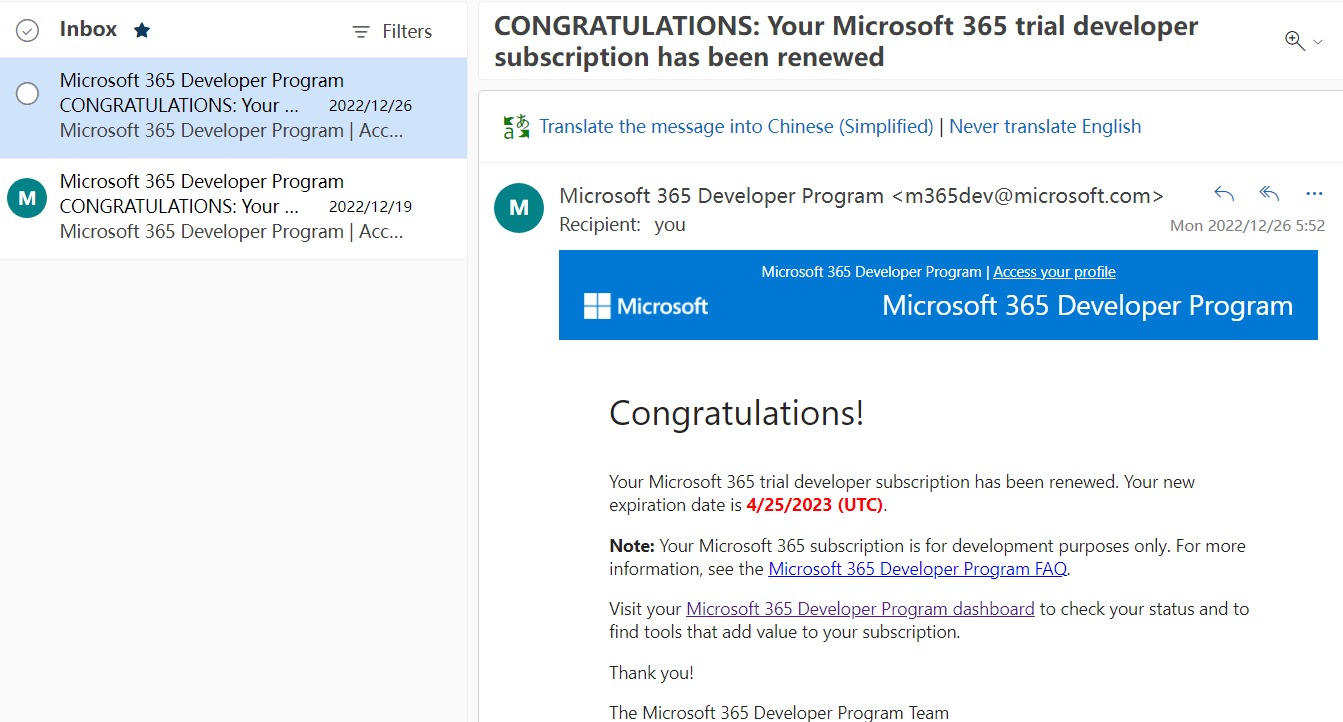Visit the Developer Program dashboard link
The height and width of the screenshot is (722, 1343).
pyautogui.click(x=860, y=608)
